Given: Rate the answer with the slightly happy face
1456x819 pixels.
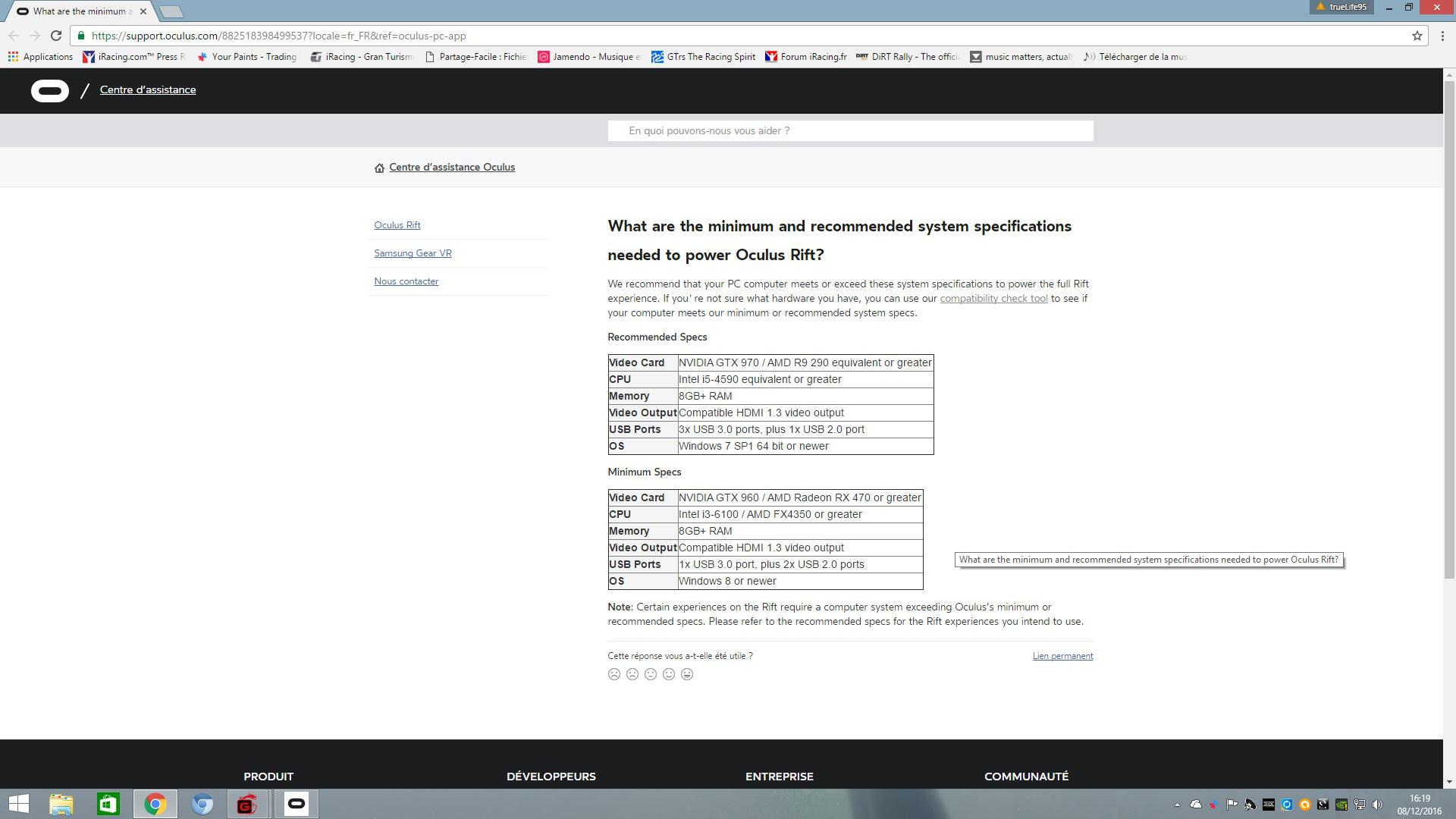Looking at the screenshot, I should 669,674.
